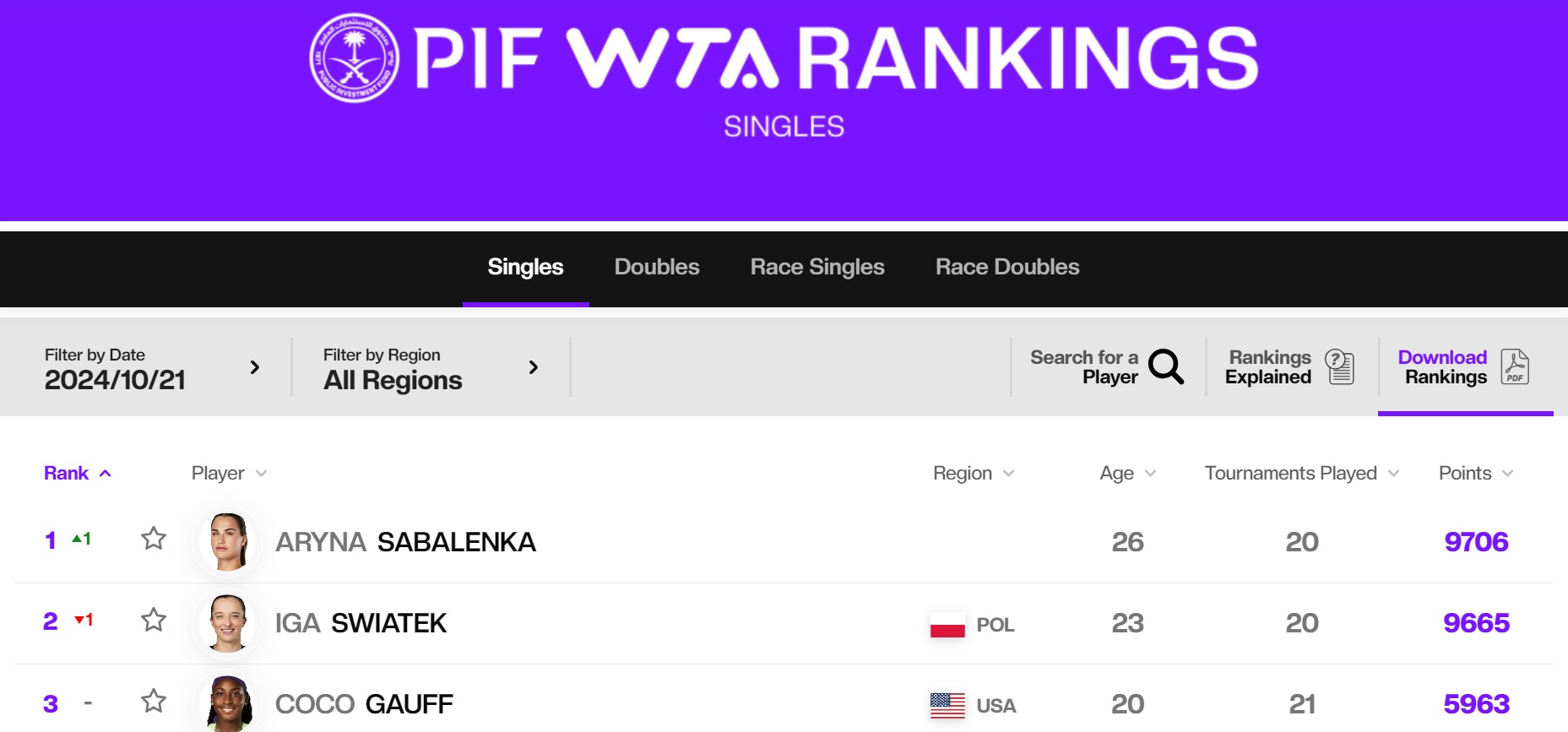The image size is (1568, 732).
Task: Star Coco Gauff as a favorite
Action: coord(154,701)
